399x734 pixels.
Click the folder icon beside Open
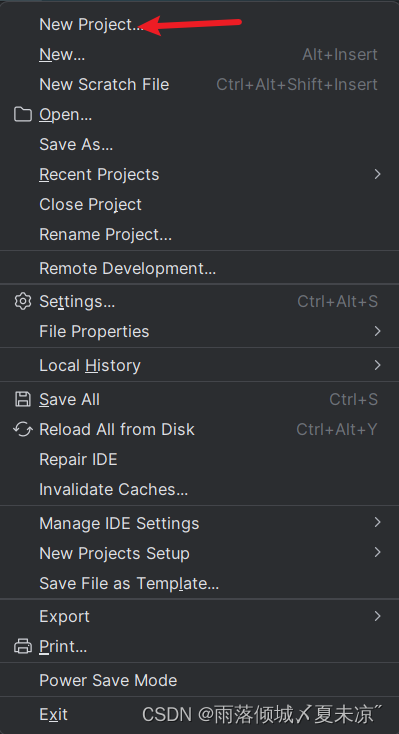coord(22,114)
